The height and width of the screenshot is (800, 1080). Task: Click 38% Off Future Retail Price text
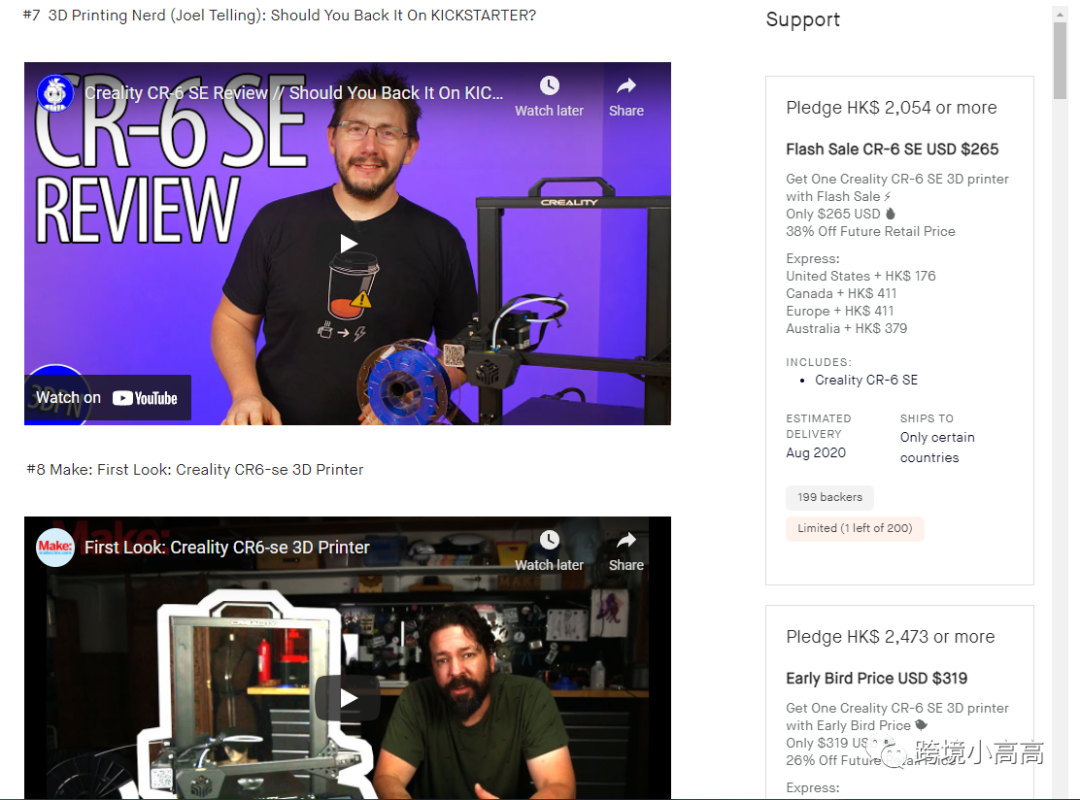tap(870, 232)
